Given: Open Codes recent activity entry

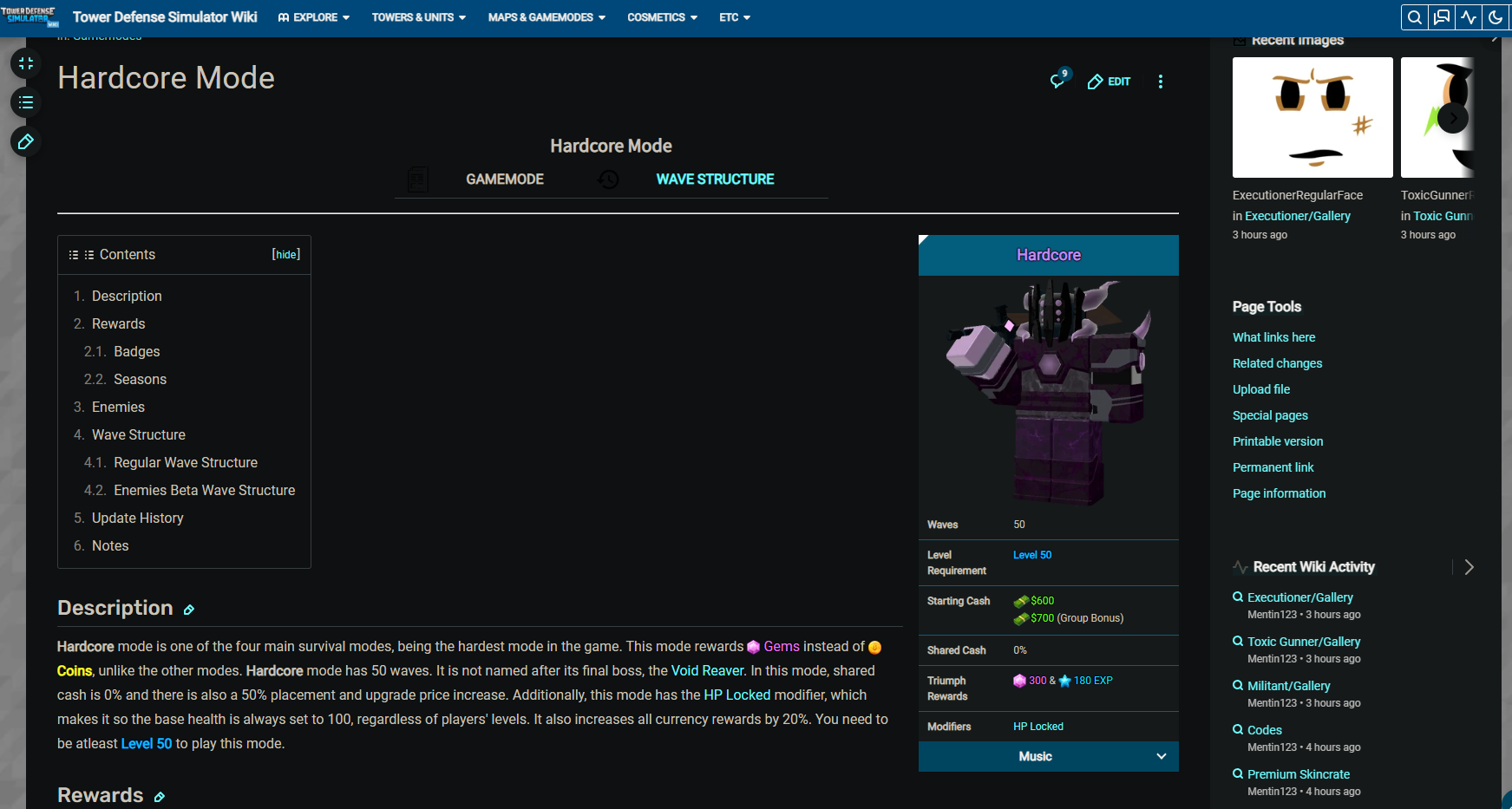Looking at the screenshot, I should pos(1265,730).
